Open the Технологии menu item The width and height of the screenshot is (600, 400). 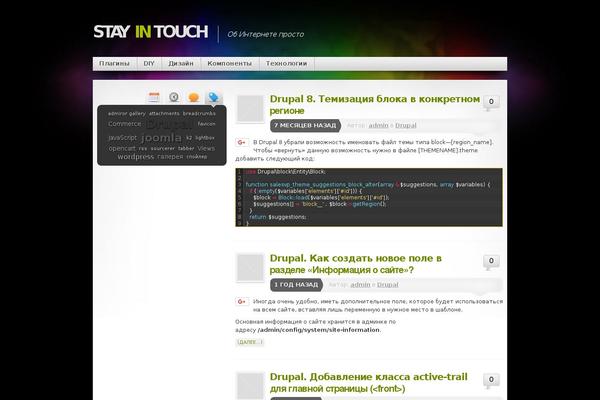tap(287, 64)
